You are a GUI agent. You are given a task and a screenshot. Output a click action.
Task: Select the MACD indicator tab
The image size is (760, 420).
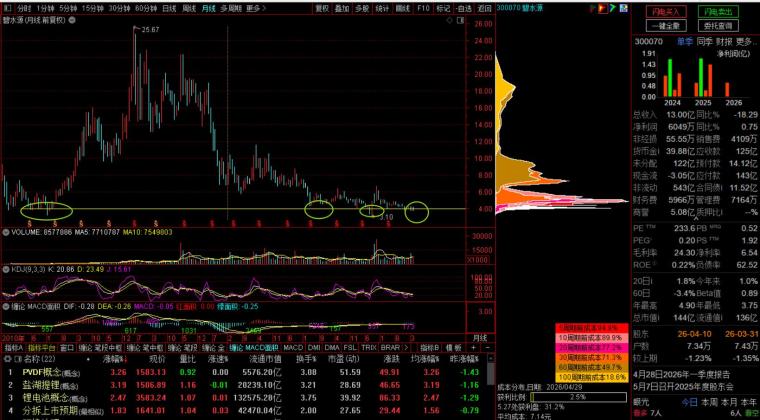point(293,348)
